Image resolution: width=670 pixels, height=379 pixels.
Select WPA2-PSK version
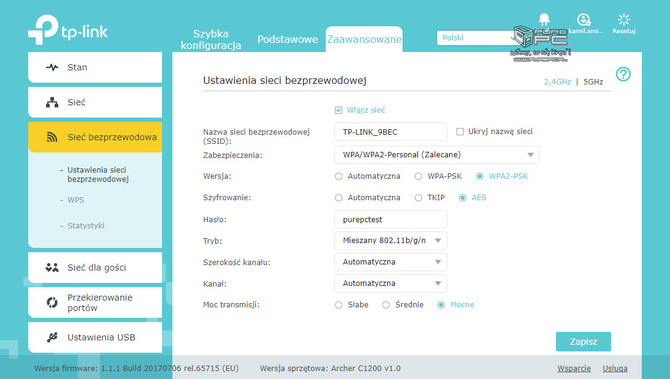click(479, 176)
